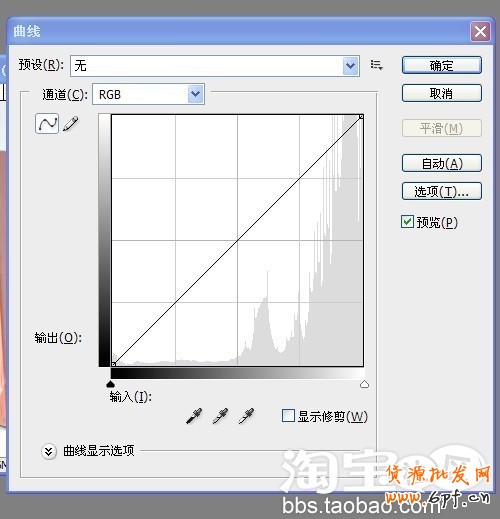Pick the gray point eyedropper
The image size is (500, 519).
220,416
